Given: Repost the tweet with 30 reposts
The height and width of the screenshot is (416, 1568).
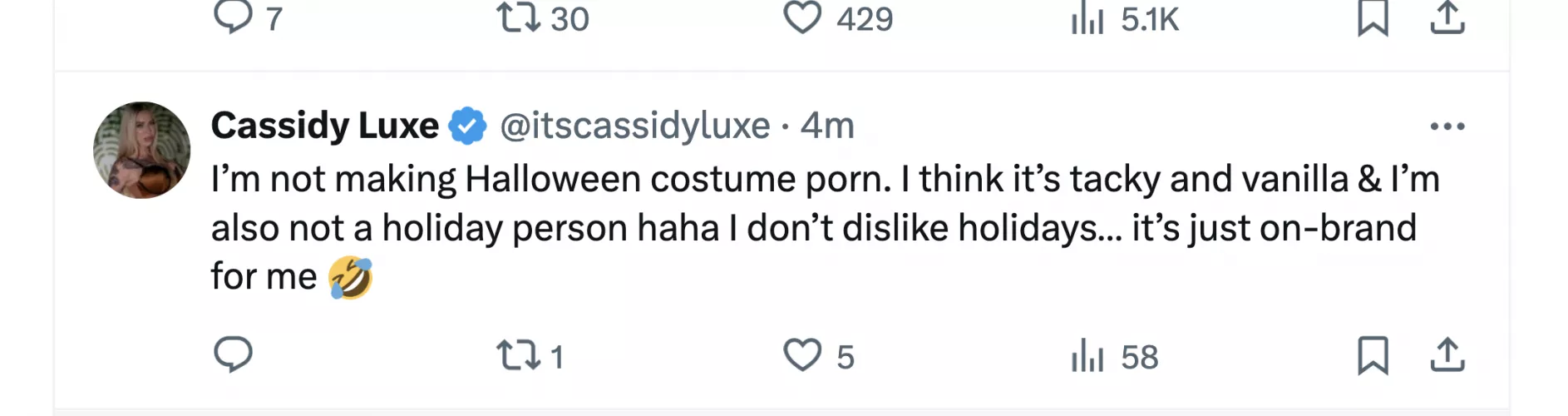Looking at the screenshot, I should click(519, 17).
